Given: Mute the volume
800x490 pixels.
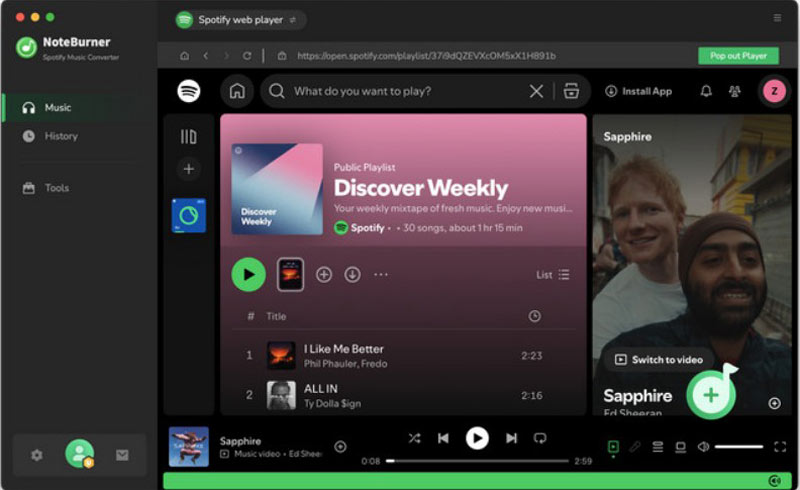Looking at the screenshot, I should (x=703, y=447).
